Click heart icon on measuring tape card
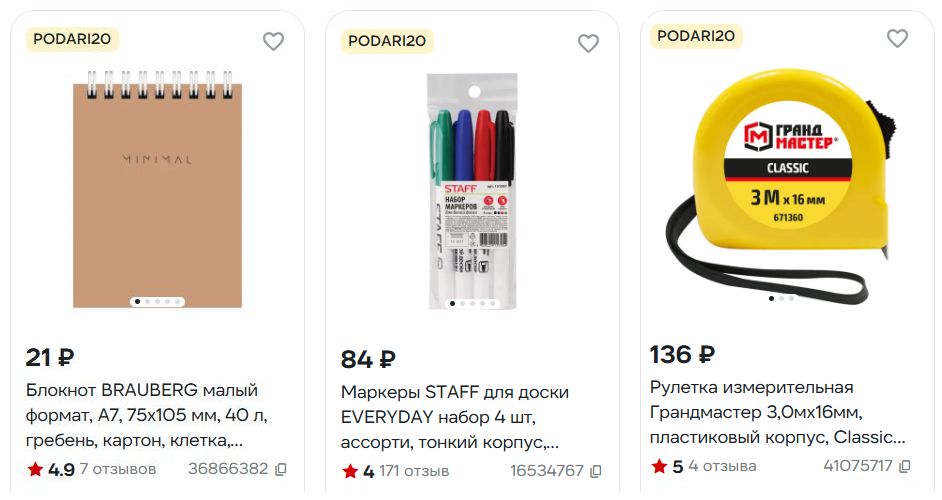This screenshot has width=942, height=500. (x=898, y=38)
